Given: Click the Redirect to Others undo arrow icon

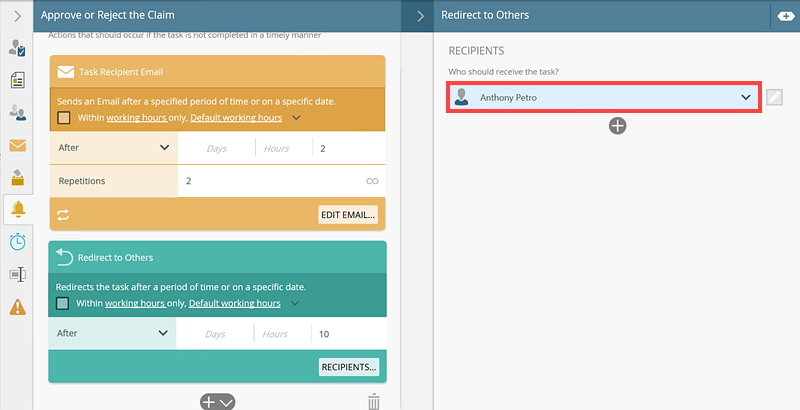Looking at the screenshot, I should (64, 257).
